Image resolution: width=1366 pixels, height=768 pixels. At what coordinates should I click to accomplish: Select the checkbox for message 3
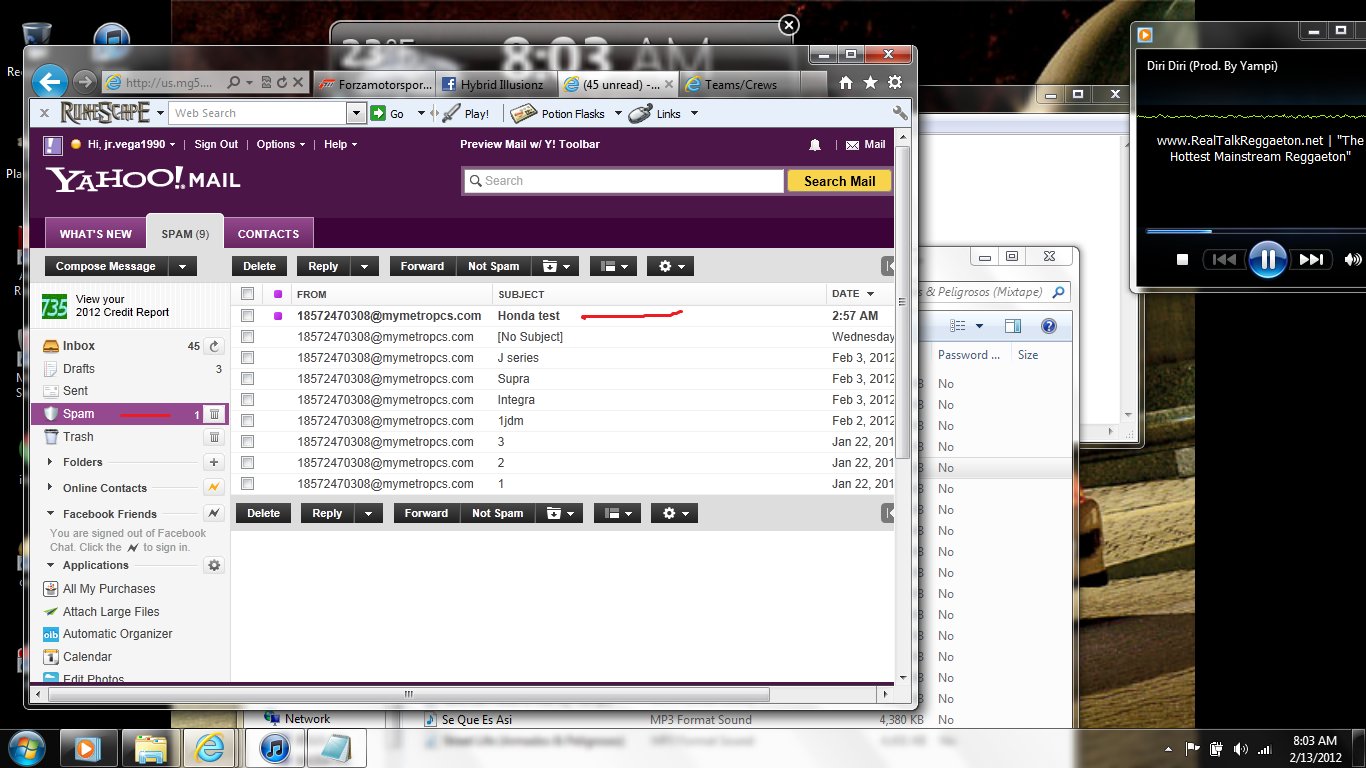(x=248, y=442)
